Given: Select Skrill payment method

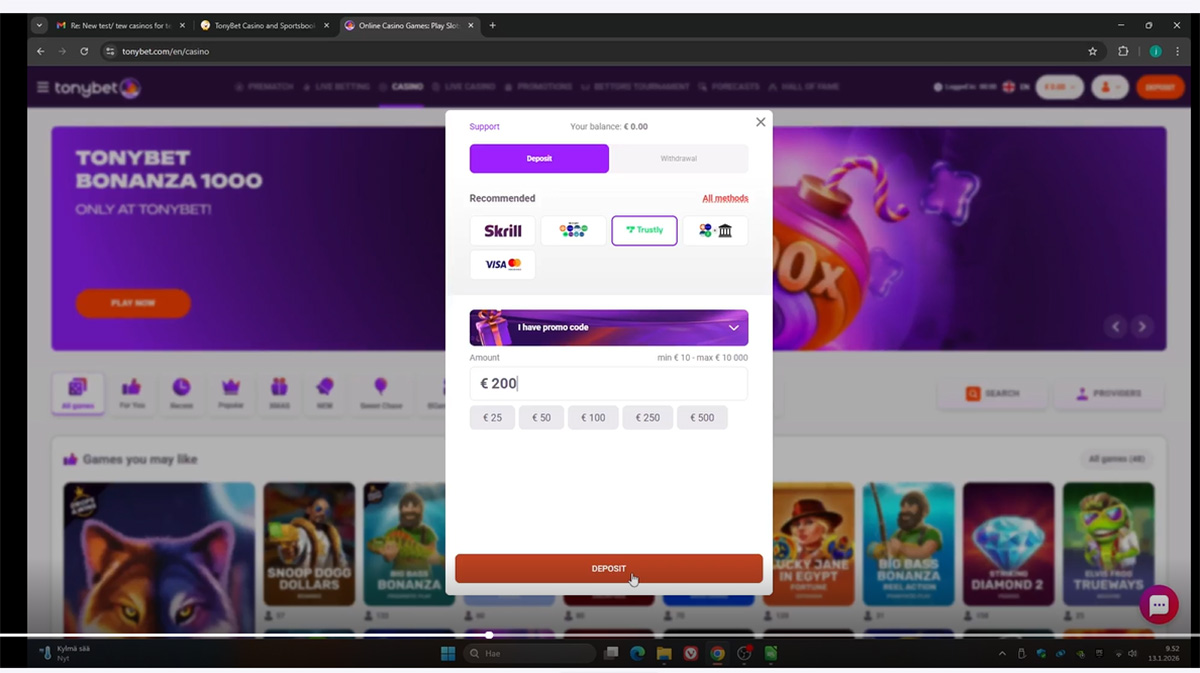Looking at the screenshot, I should [502, 231].
